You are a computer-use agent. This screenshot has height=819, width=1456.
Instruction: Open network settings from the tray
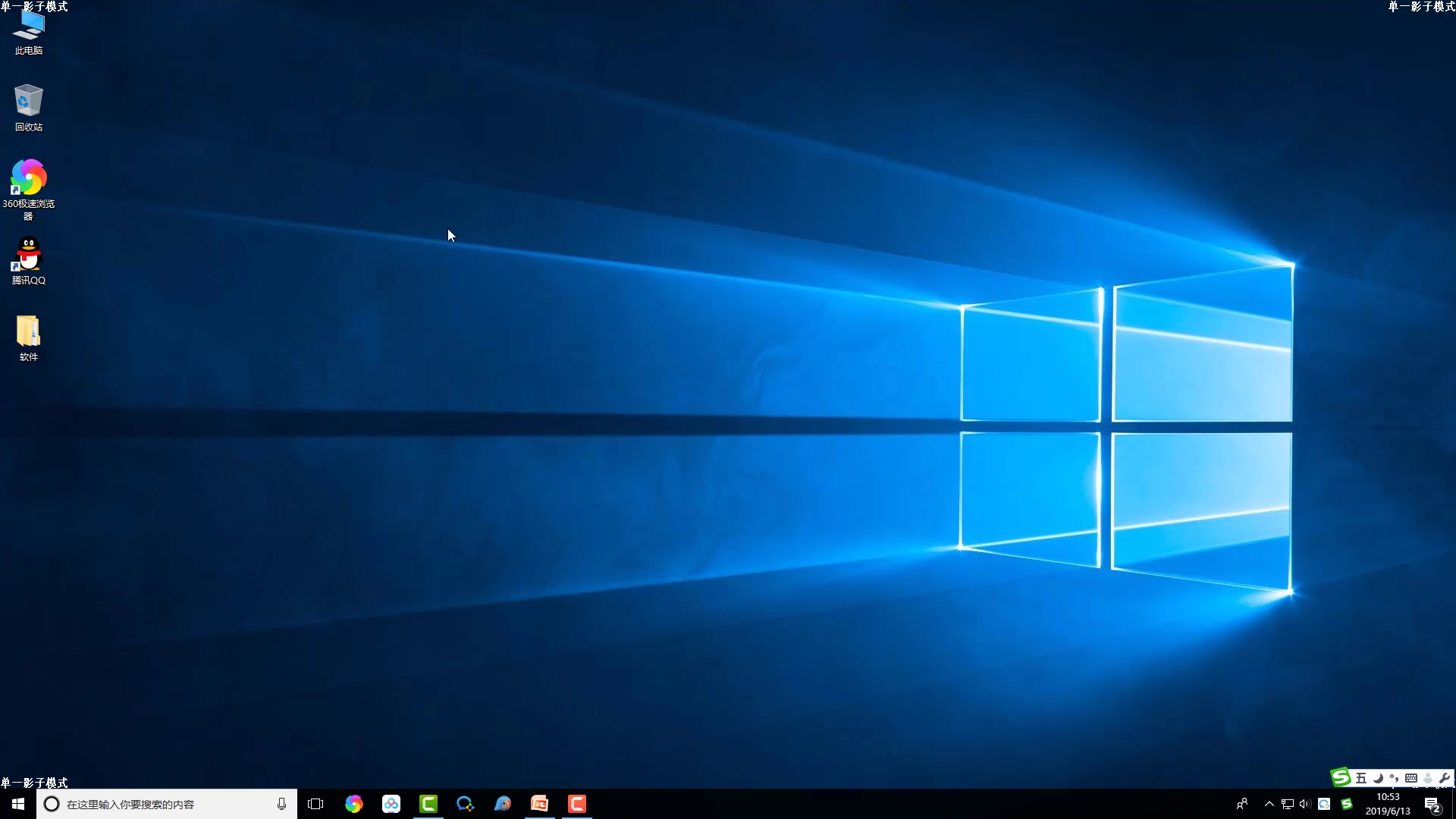1288,804
